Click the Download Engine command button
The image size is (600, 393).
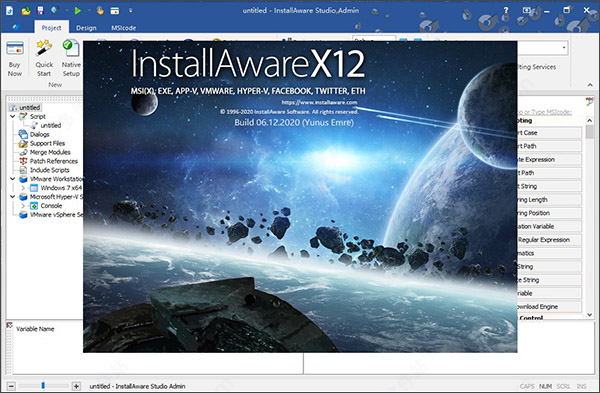(549, 307)
